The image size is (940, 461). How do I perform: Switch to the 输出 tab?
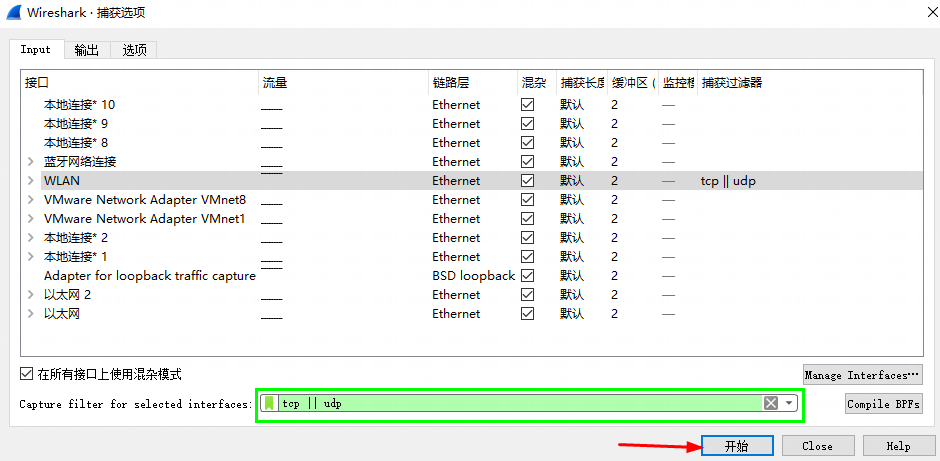click(x=87, y=50)
